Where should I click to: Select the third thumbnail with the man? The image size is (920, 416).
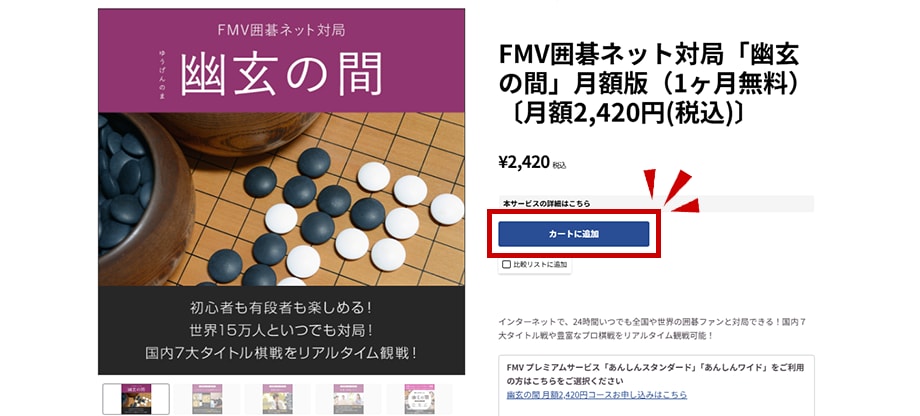[x=278, y=399]
